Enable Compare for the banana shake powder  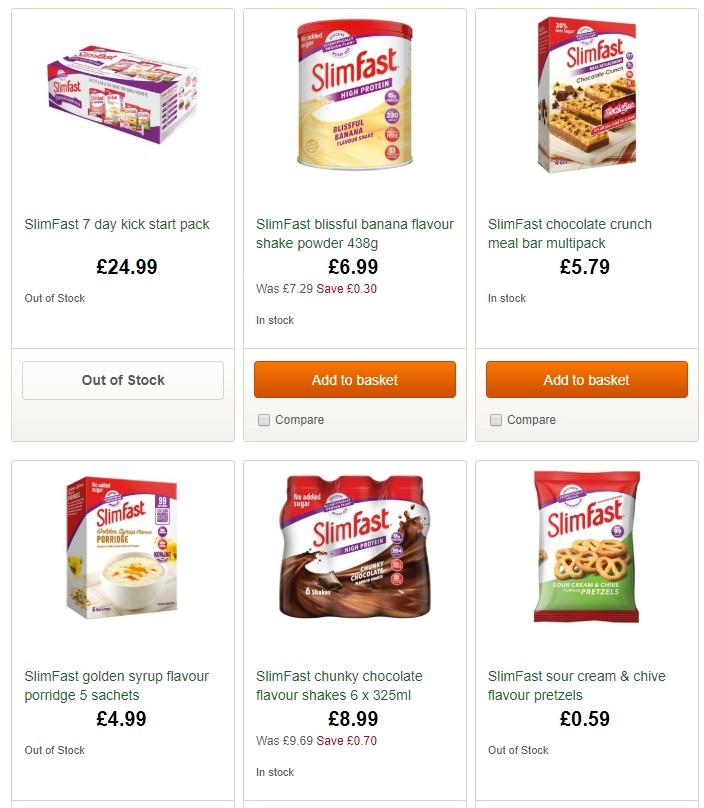point(263,420)
